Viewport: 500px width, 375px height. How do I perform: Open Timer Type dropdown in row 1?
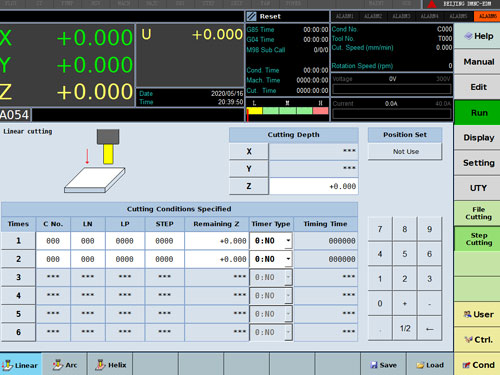(288, 241)
